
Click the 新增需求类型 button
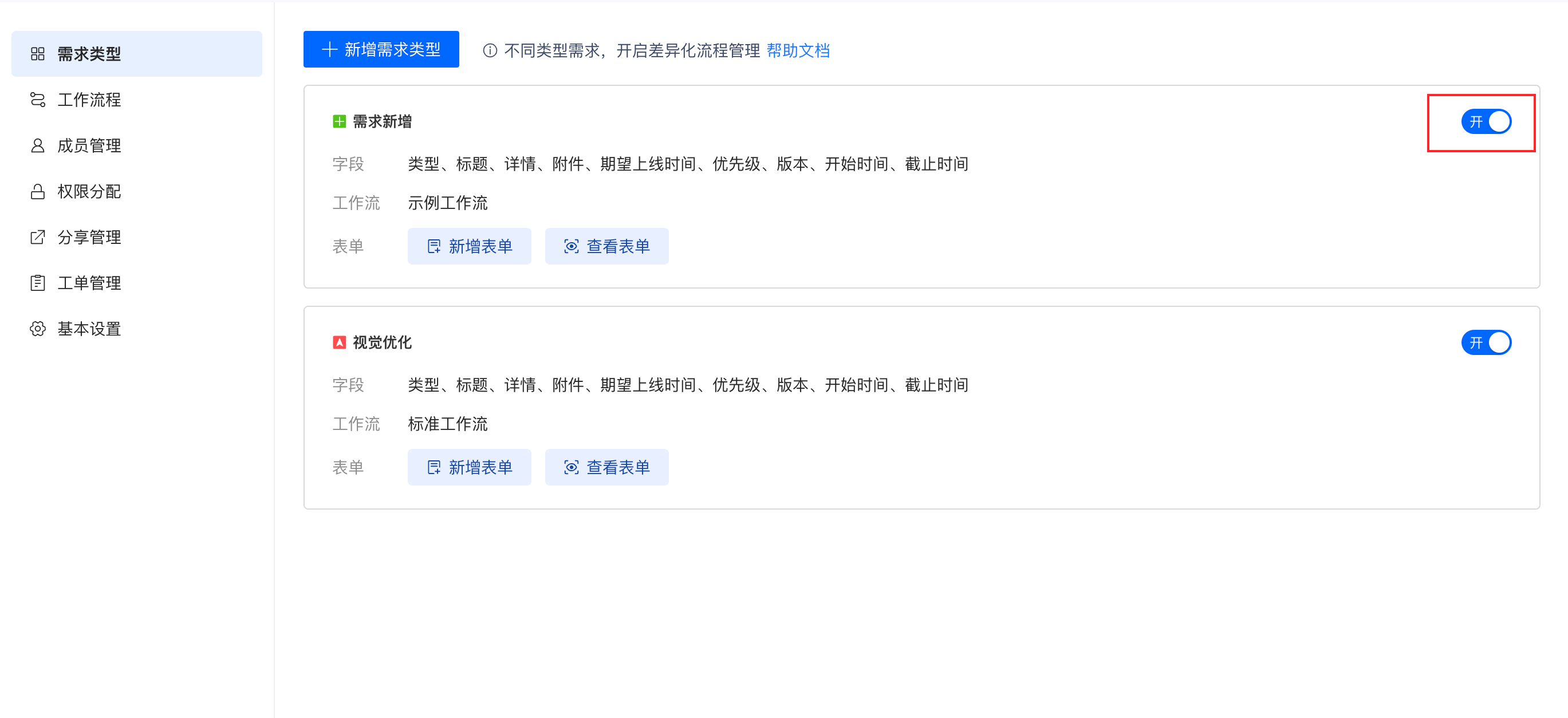(x=381, y=49)
